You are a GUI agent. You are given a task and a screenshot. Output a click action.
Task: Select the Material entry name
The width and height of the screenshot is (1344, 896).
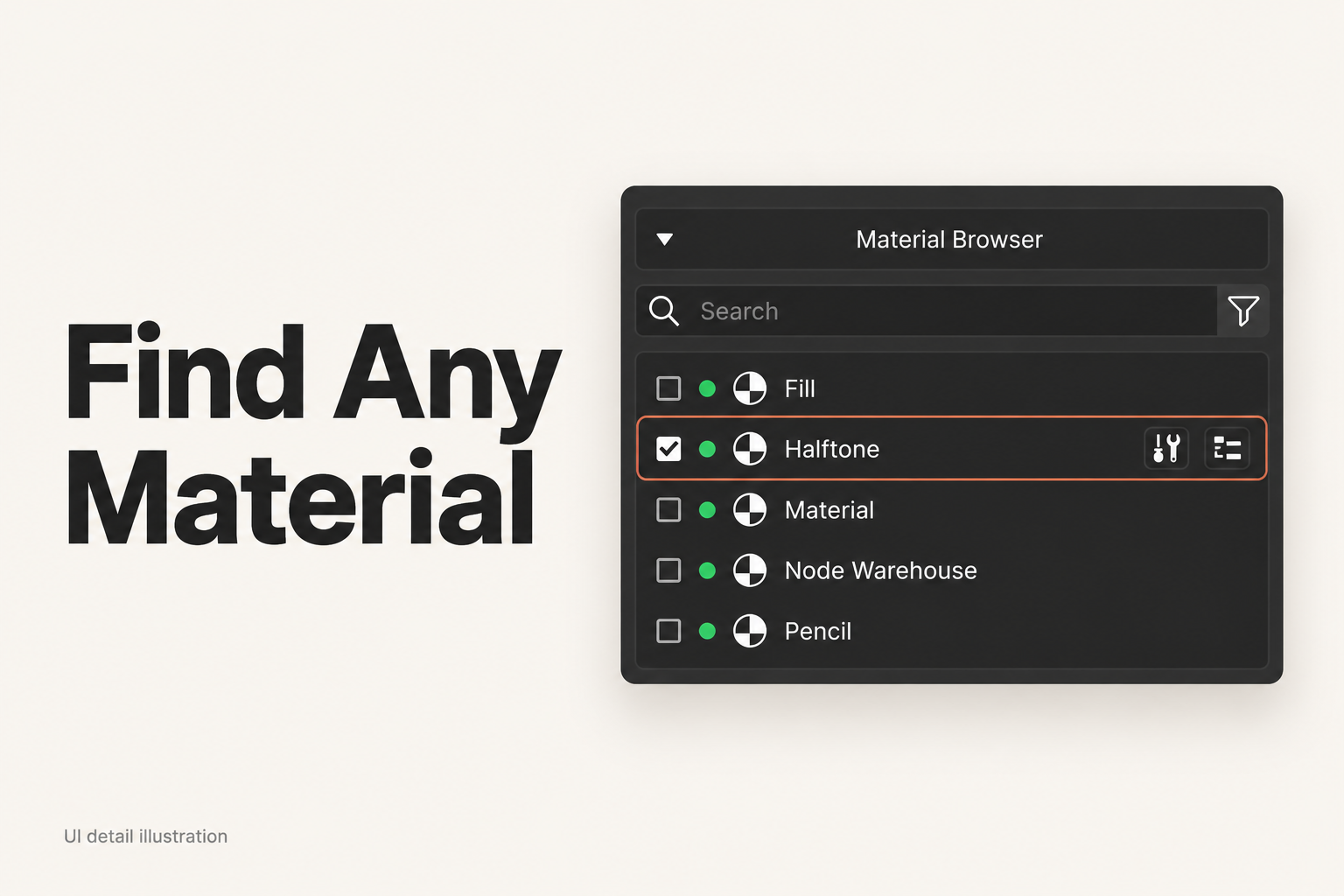tap(829, 510)
